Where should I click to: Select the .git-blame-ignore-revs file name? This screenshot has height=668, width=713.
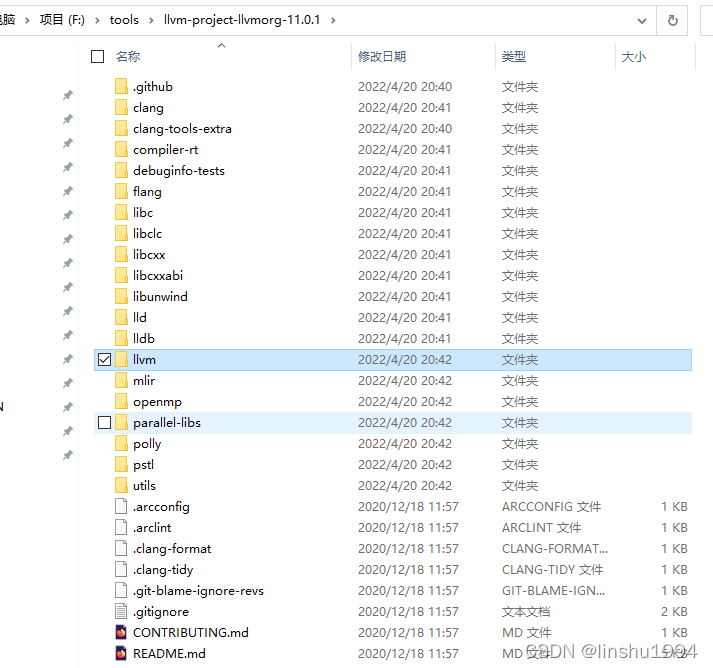pos(198,590)
